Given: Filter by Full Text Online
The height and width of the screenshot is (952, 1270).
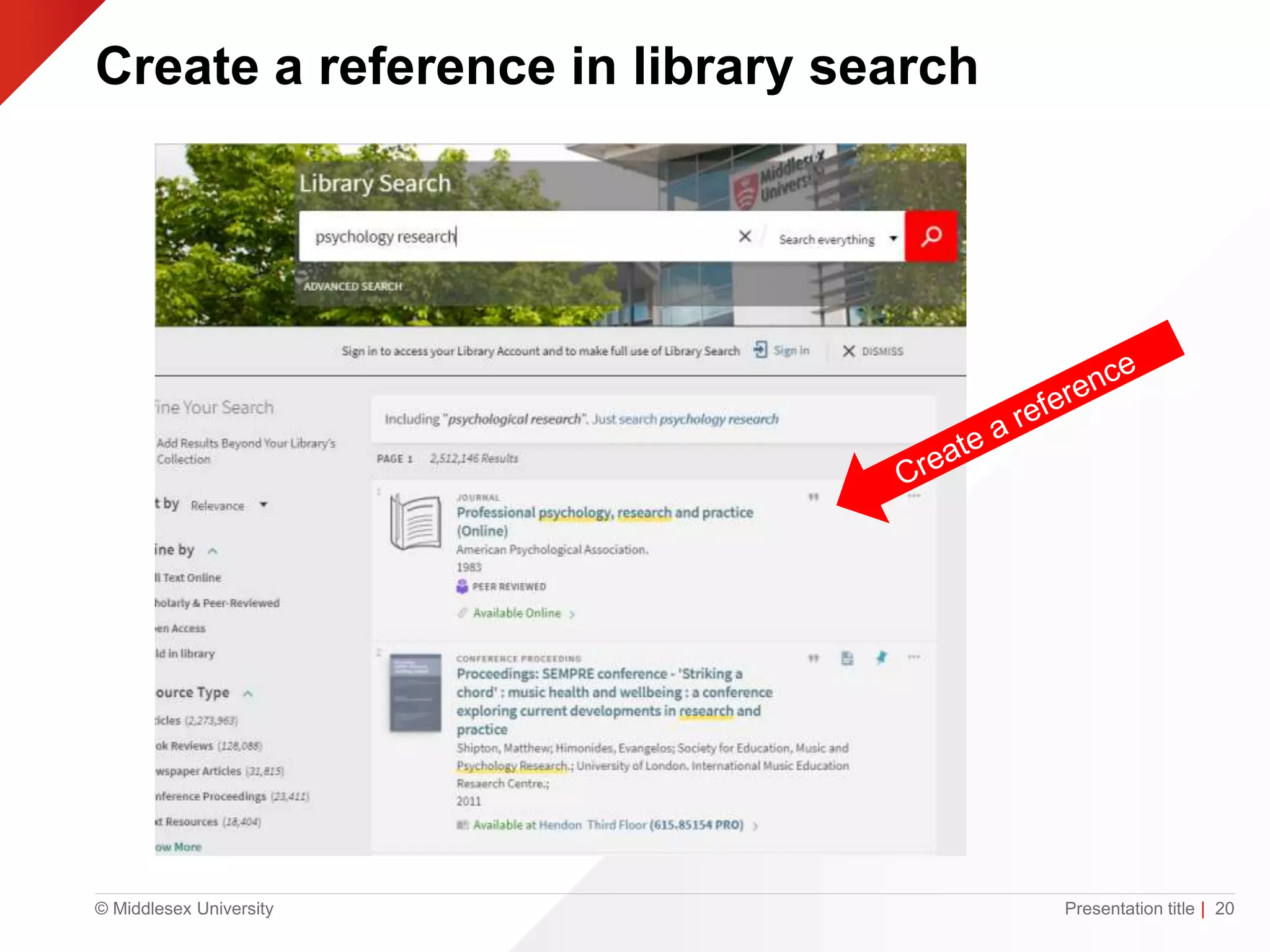Looking at the screenshot, I should 188,577.
